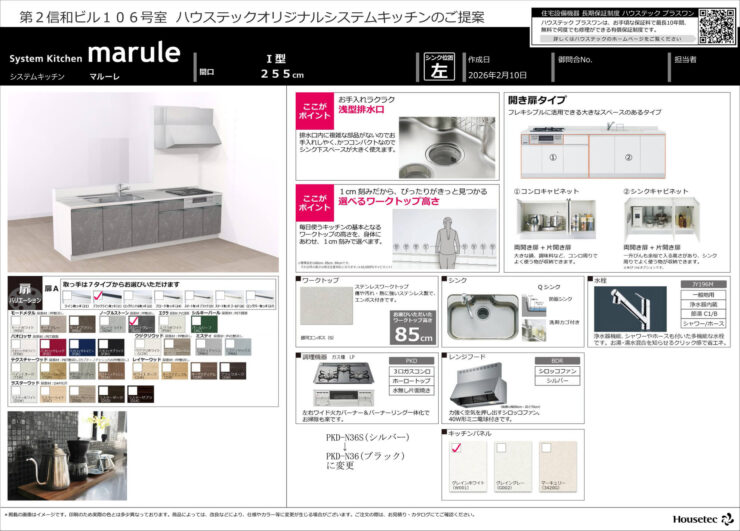The image size is (740, 531).
Task: Click the 選べるワークトップ高さ pink heading
Action: point(388,201)
